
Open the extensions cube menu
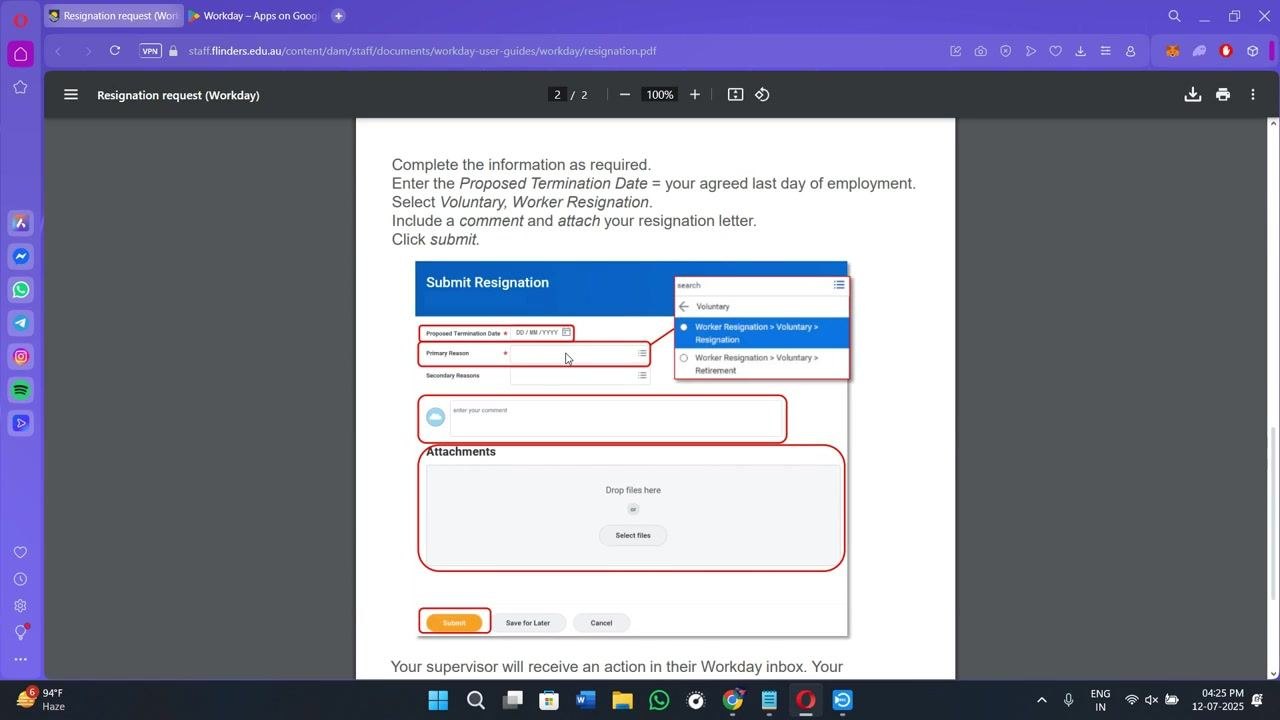point(1252,51)
